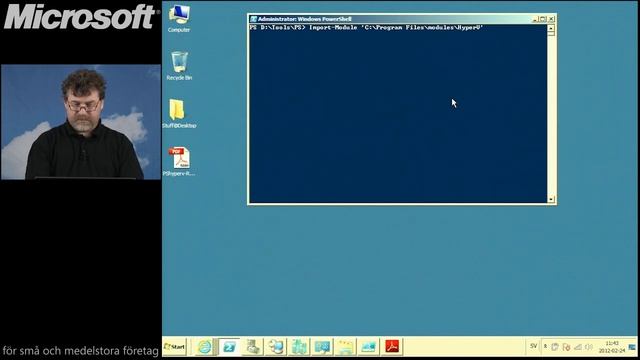640x360 pixels.
Task: Open the globe network taskbar icon
Action: 276,347
